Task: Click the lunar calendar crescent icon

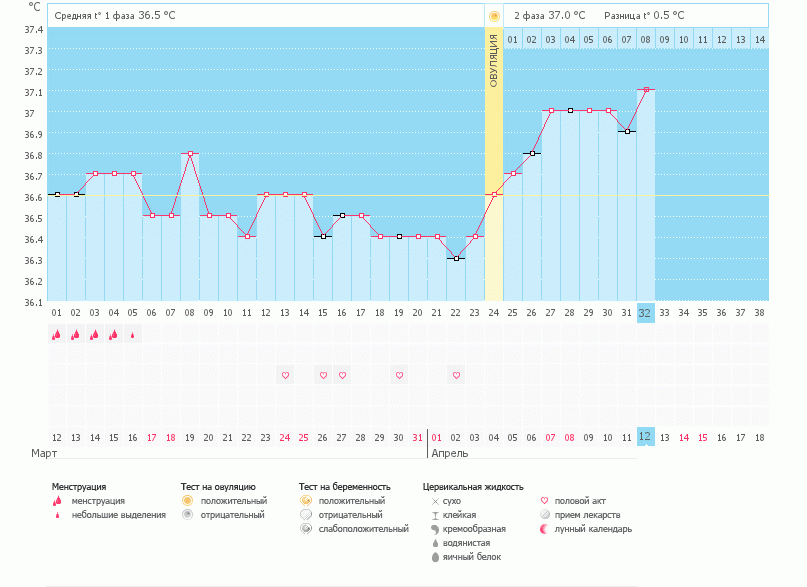Action: point(544,529)
